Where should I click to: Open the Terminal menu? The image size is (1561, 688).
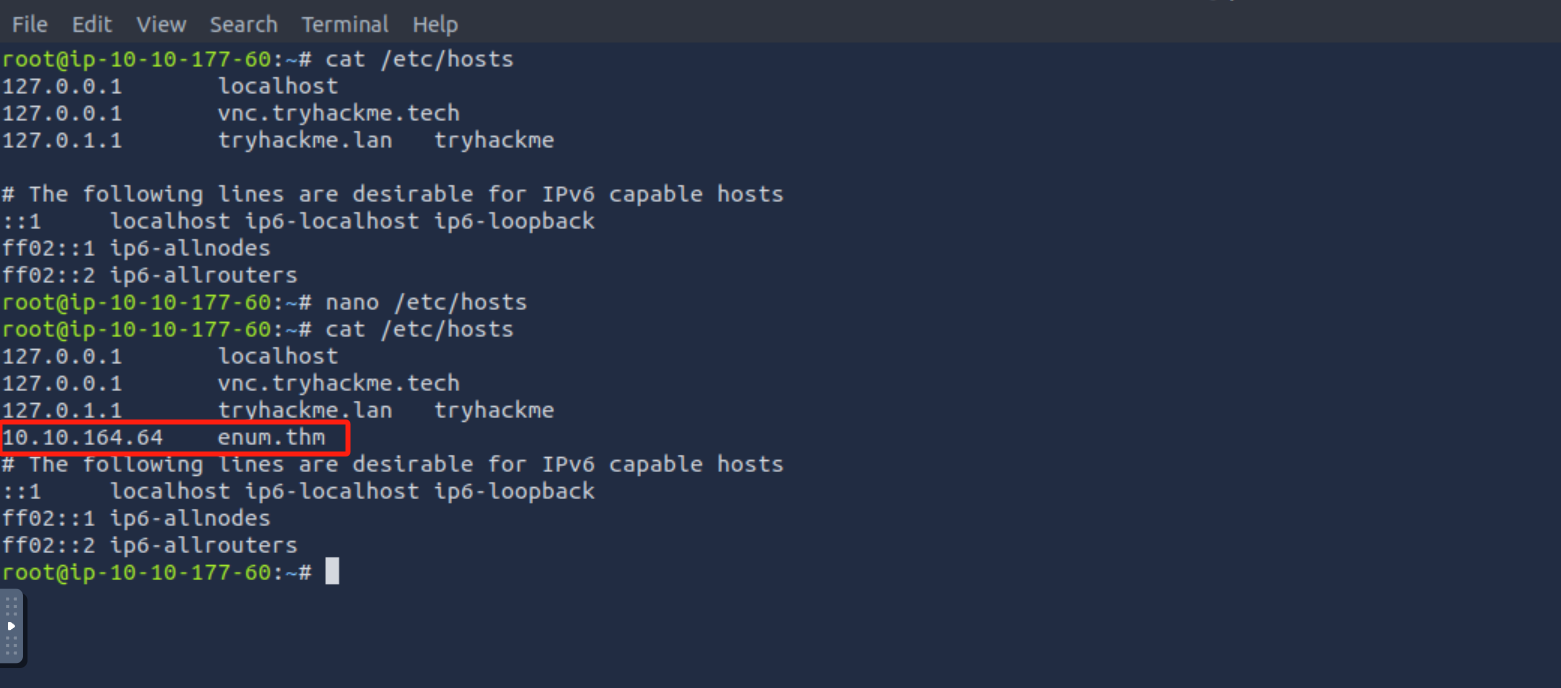click(x=344, y=25)
